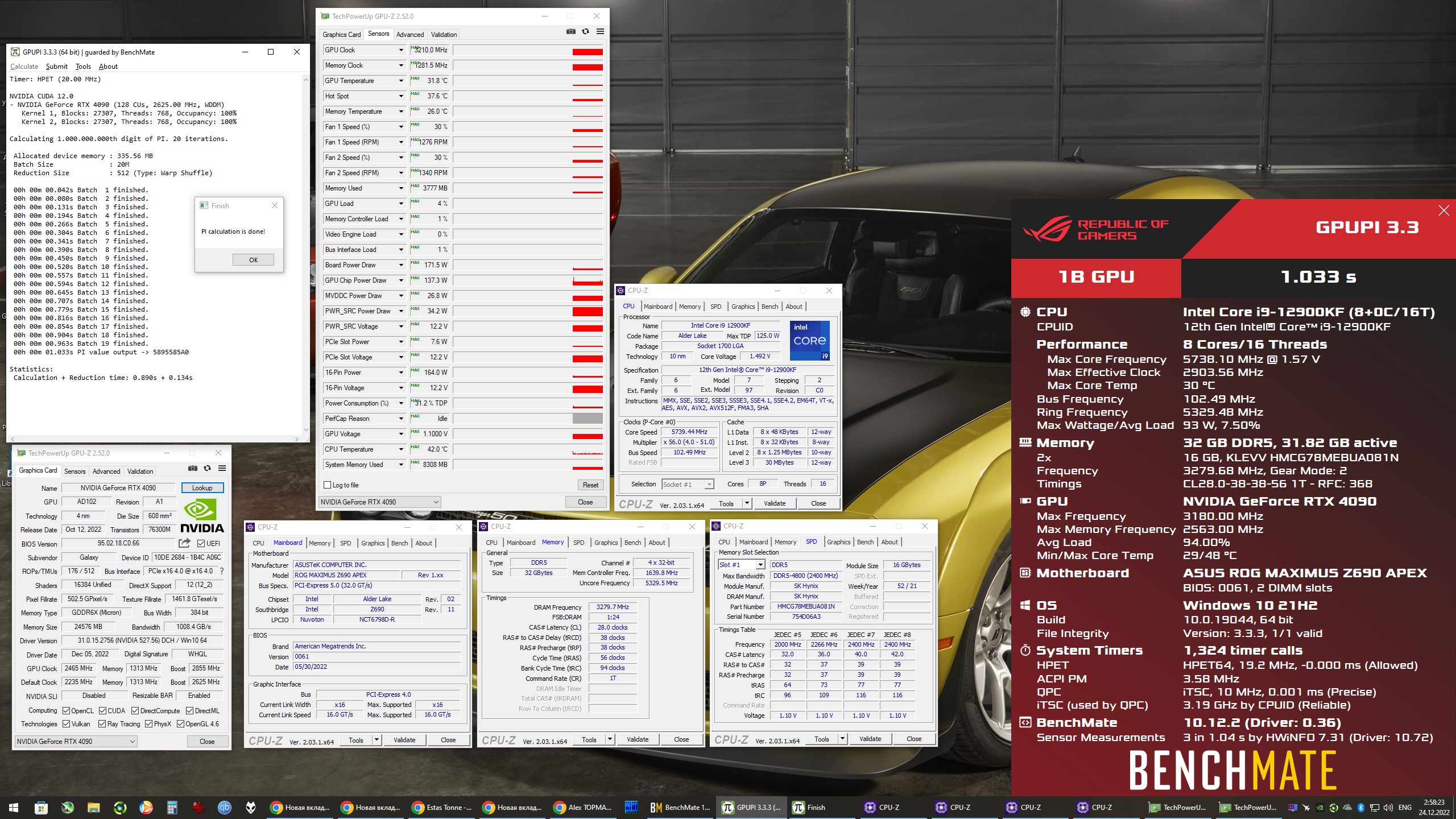This screenshot has width=1456, height=819.
Task: Open the red splat icon app in the taskbar
Action: [198, 808]
